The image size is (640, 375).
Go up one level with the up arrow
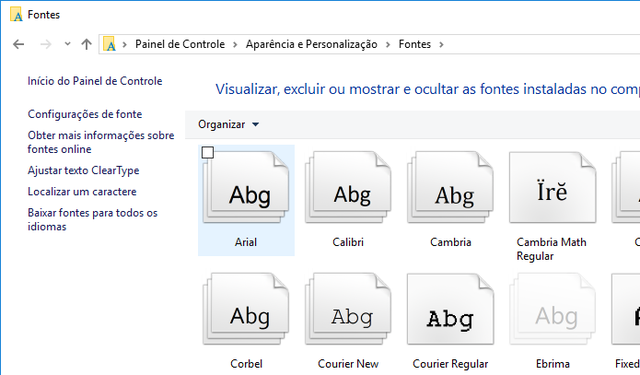pyautogui.click(x=86, y=44)
